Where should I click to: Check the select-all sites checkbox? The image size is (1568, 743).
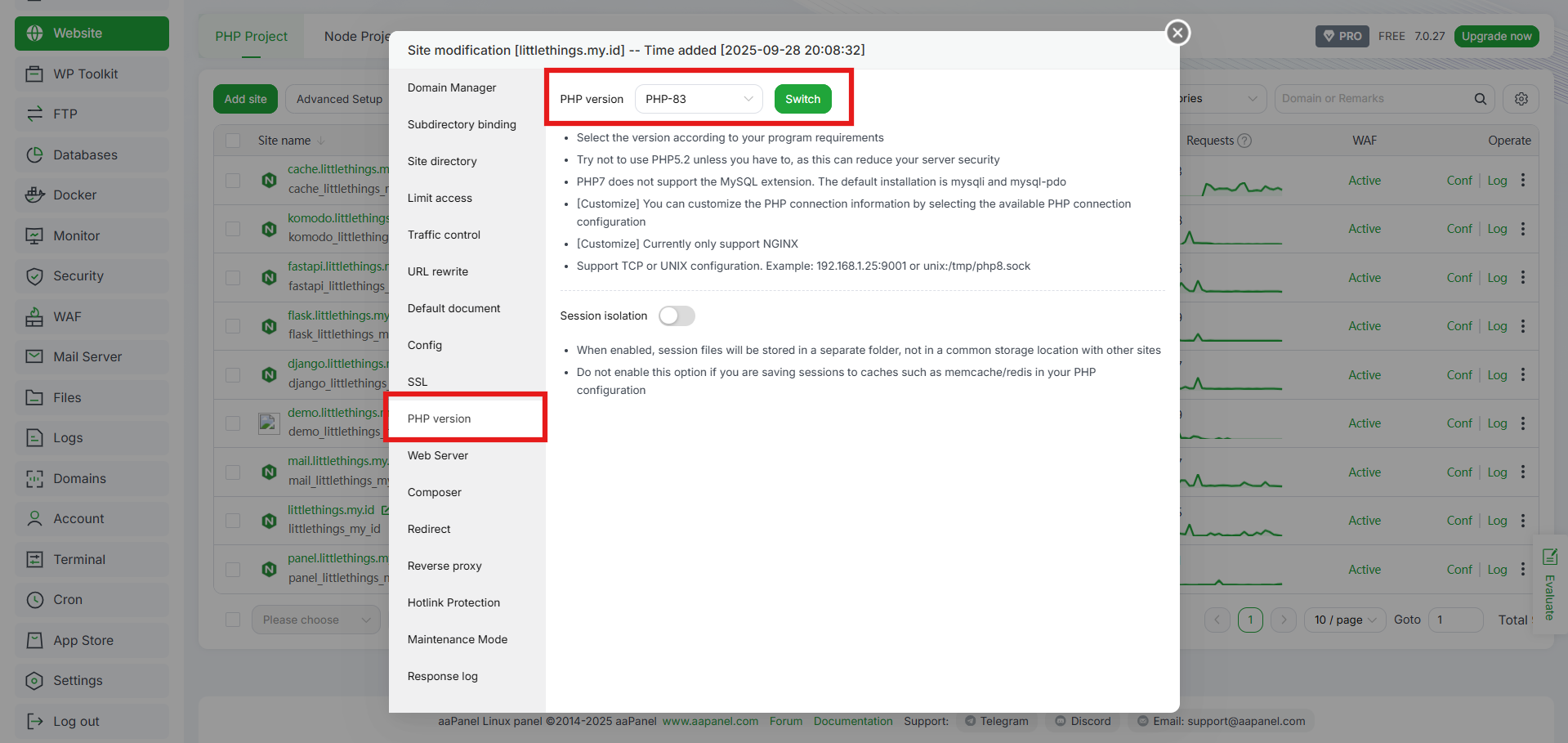(x=233, y=141)
